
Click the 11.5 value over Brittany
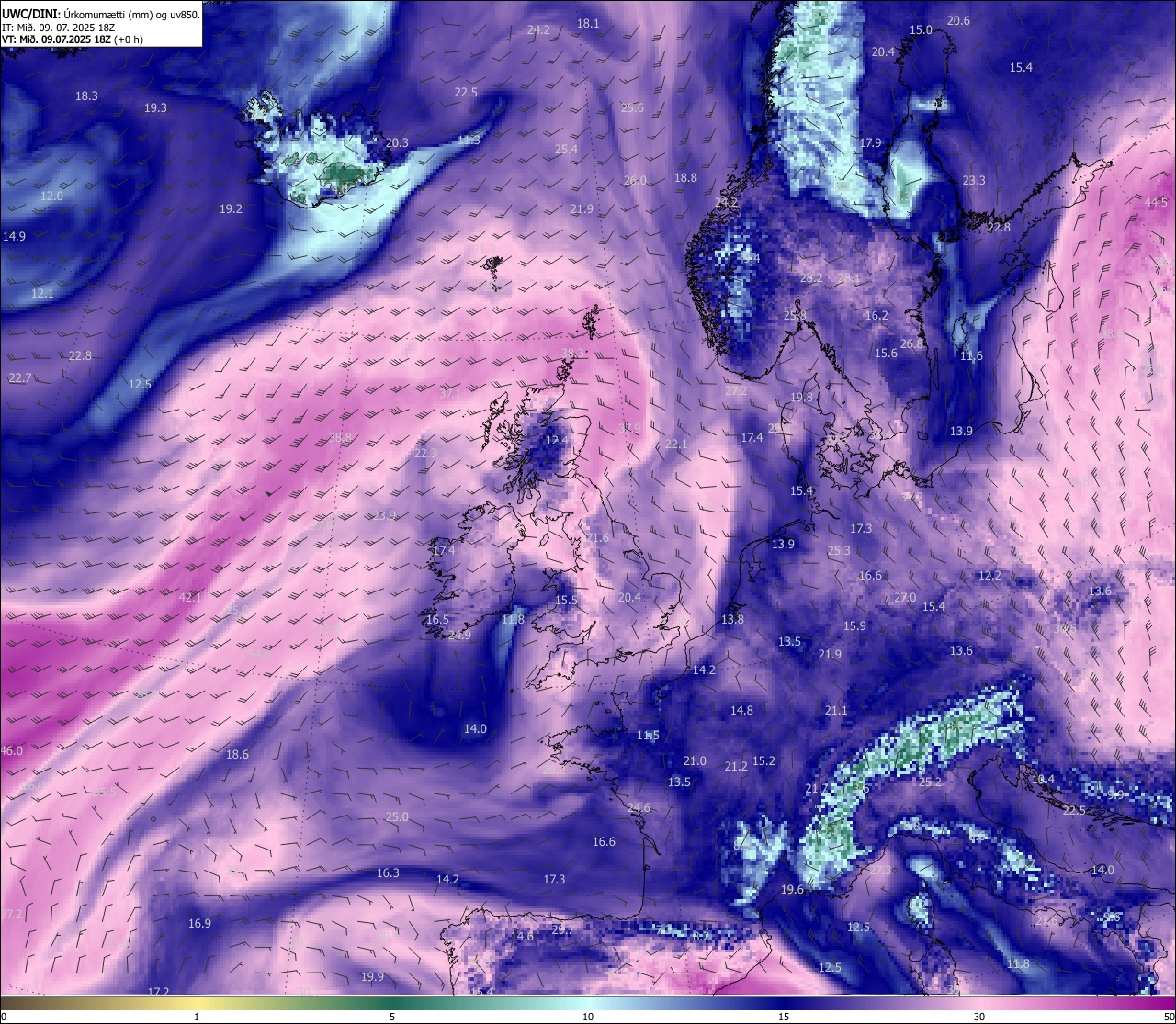click(648, 735)
